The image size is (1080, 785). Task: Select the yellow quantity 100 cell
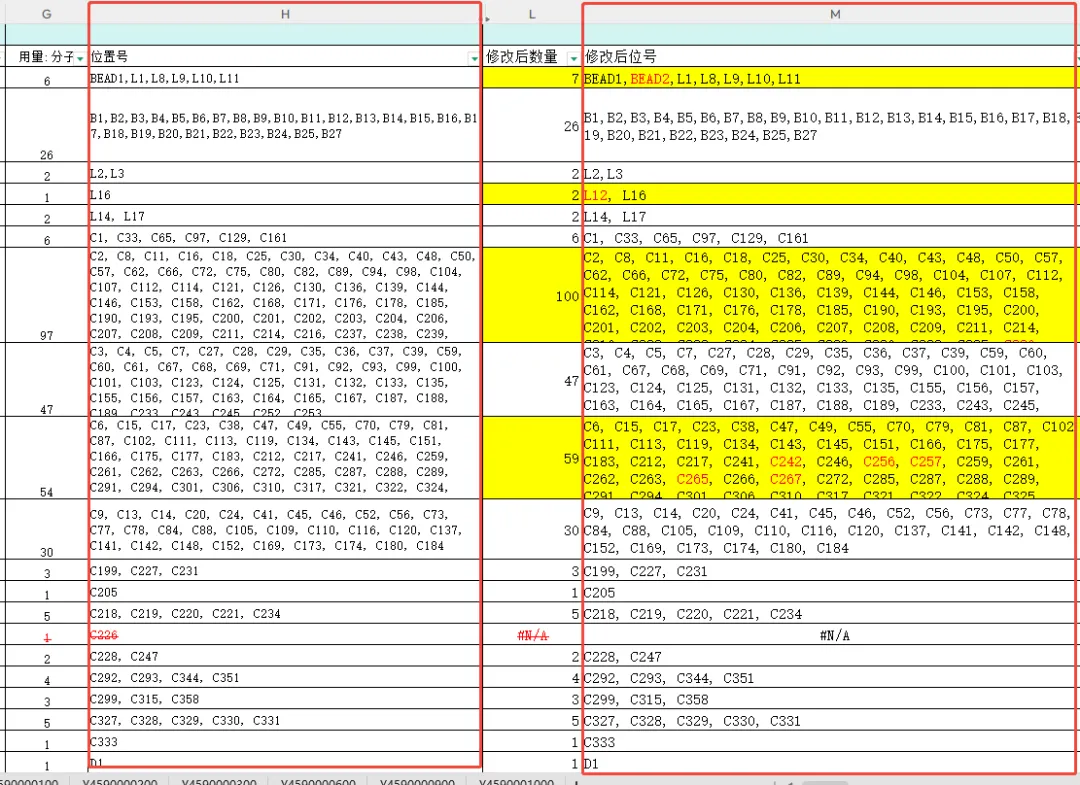coord(532,295)
